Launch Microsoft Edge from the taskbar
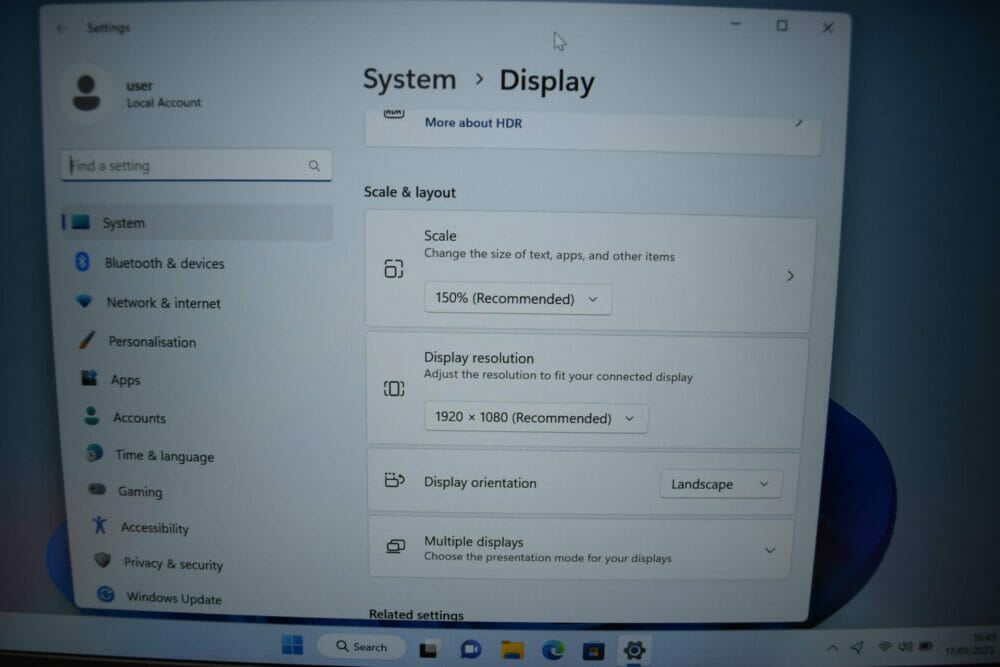Viewport: 1000px width, 667px height. 553,650
